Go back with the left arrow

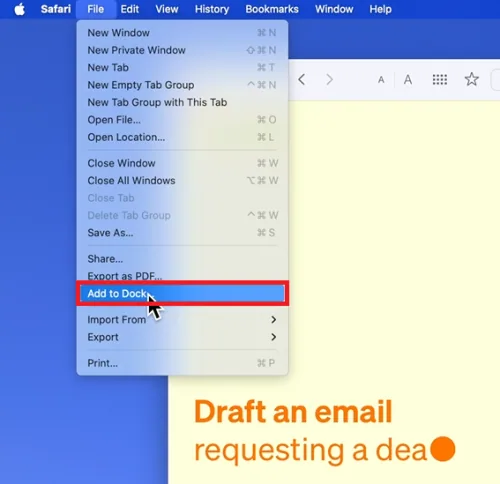coord(302,79)
